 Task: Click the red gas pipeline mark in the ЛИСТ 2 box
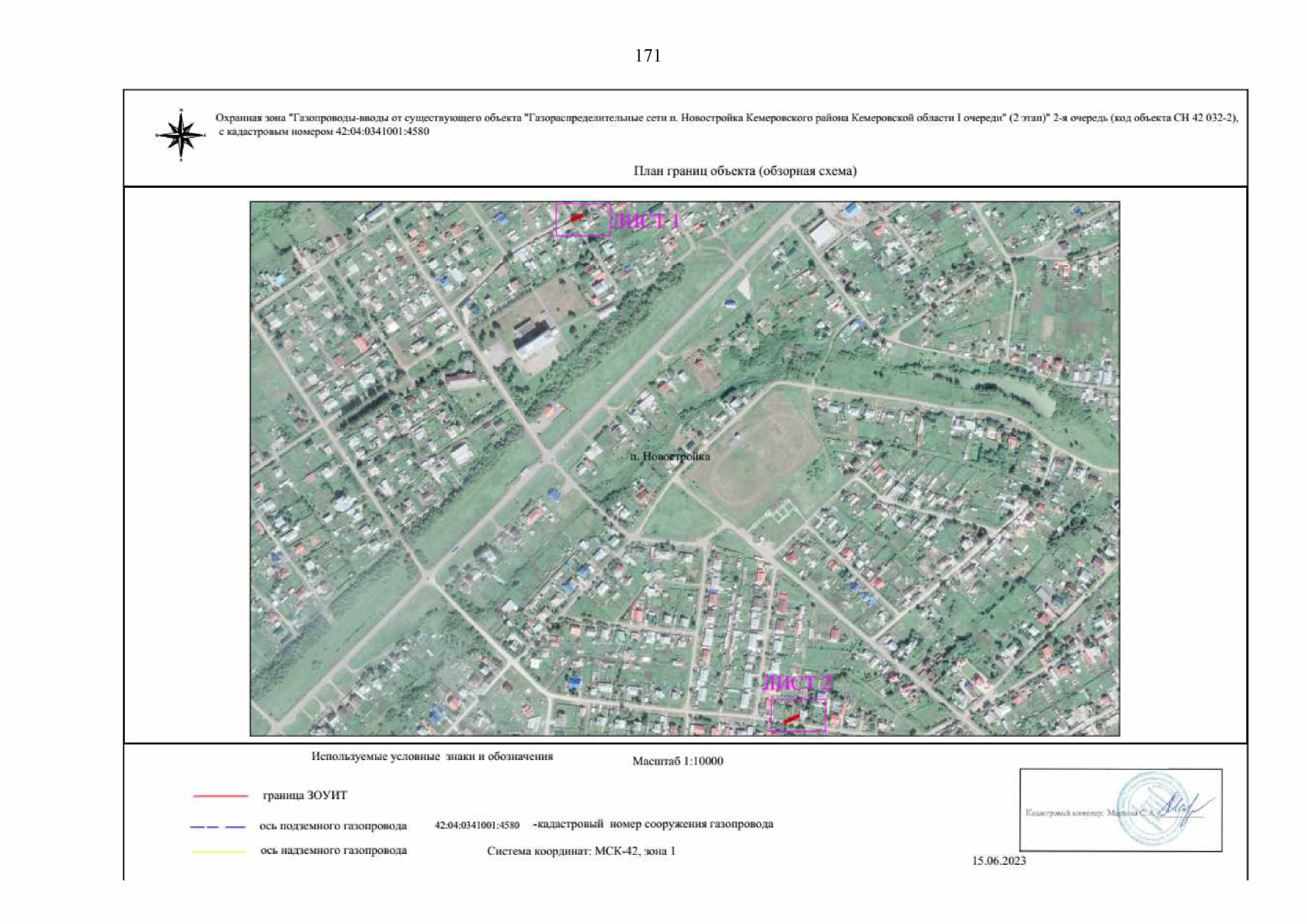[x=791, y=719]
